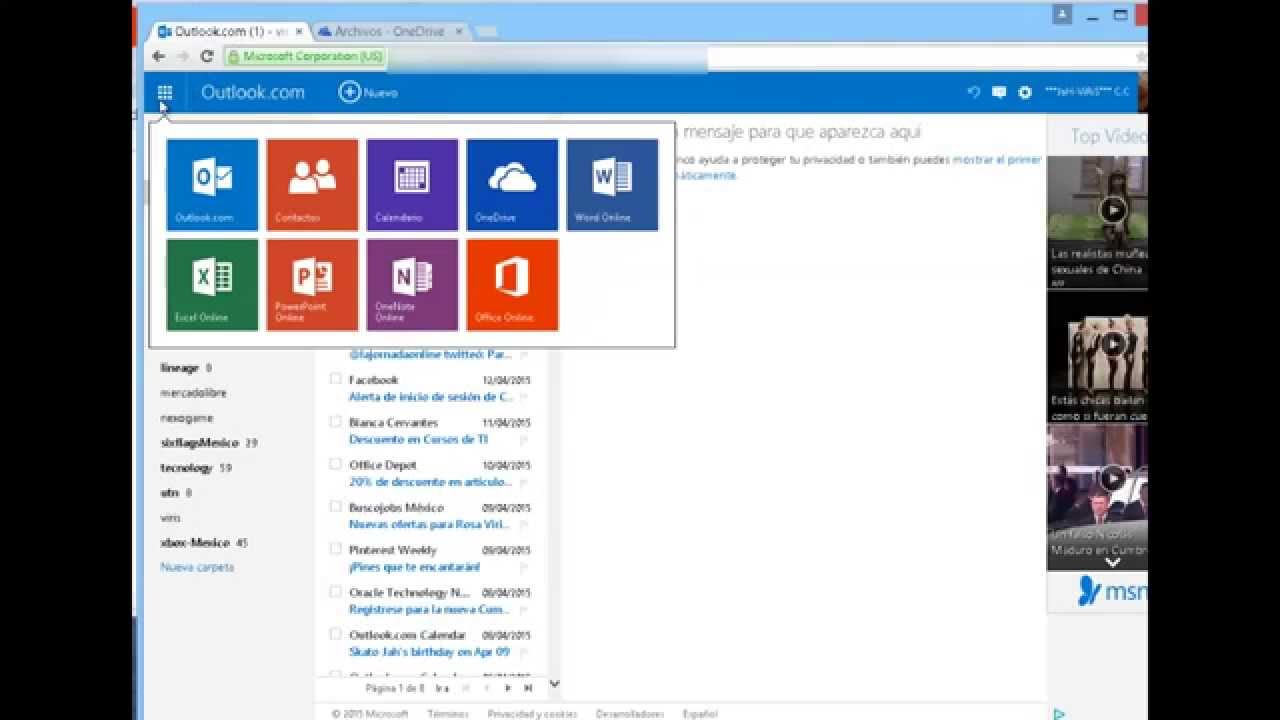1280x720 pixels.
Task: Open the Calendario tile
Action: (412, 184)
